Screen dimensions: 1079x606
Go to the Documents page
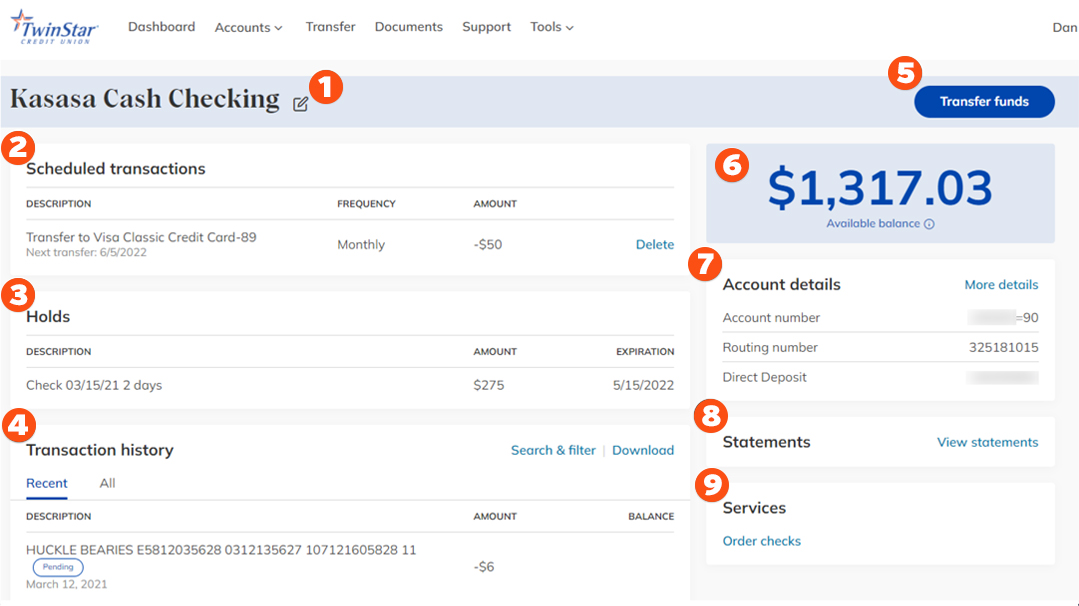(409, 27)
